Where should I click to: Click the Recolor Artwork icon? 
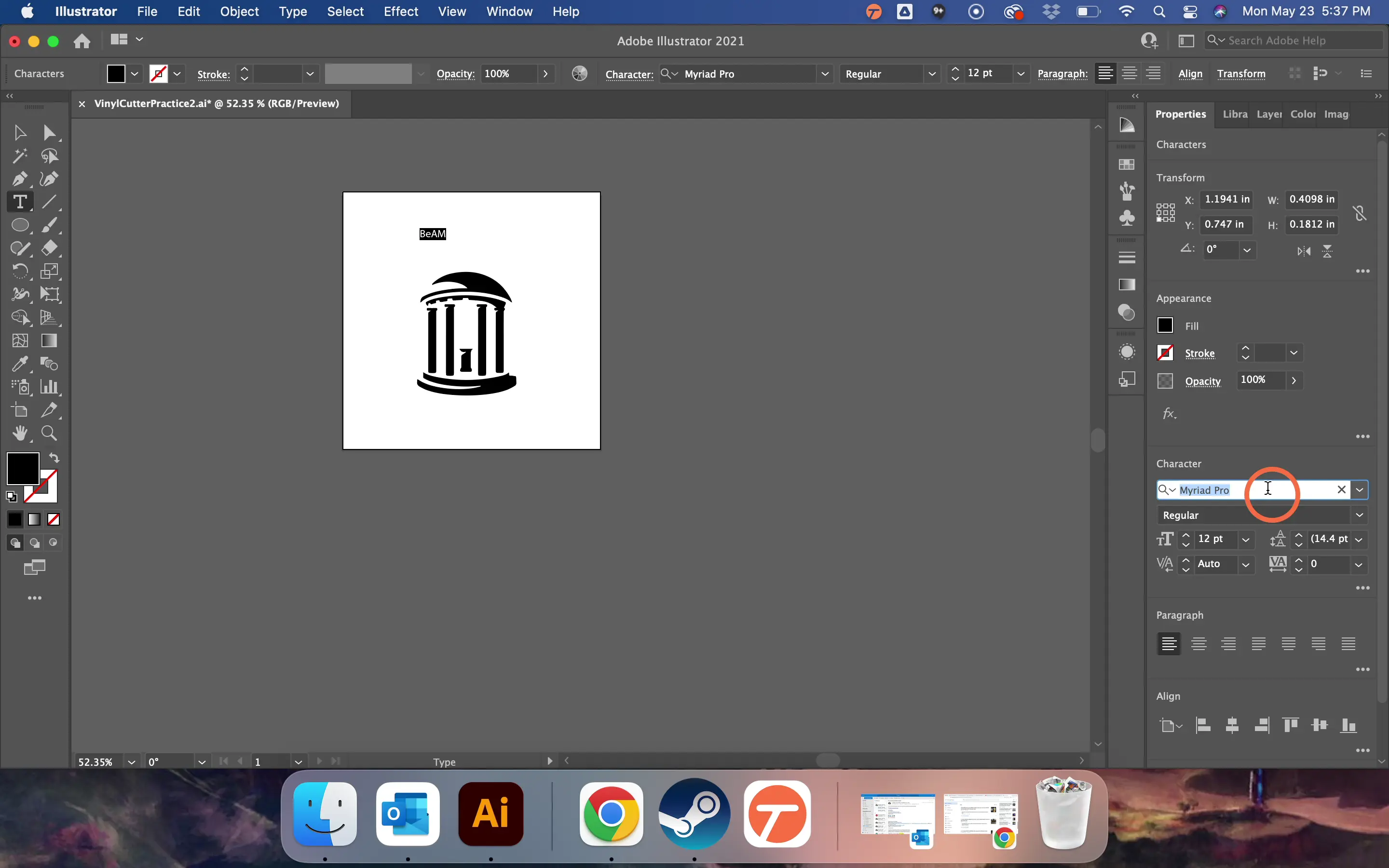(580, 73)
